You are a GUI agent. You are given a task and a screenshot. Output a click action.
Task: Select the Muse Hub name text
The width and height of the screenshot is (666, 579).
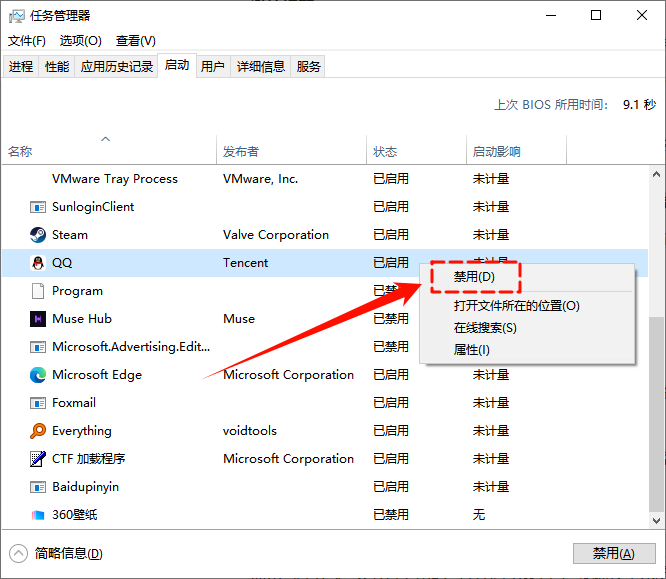point(82,319)
